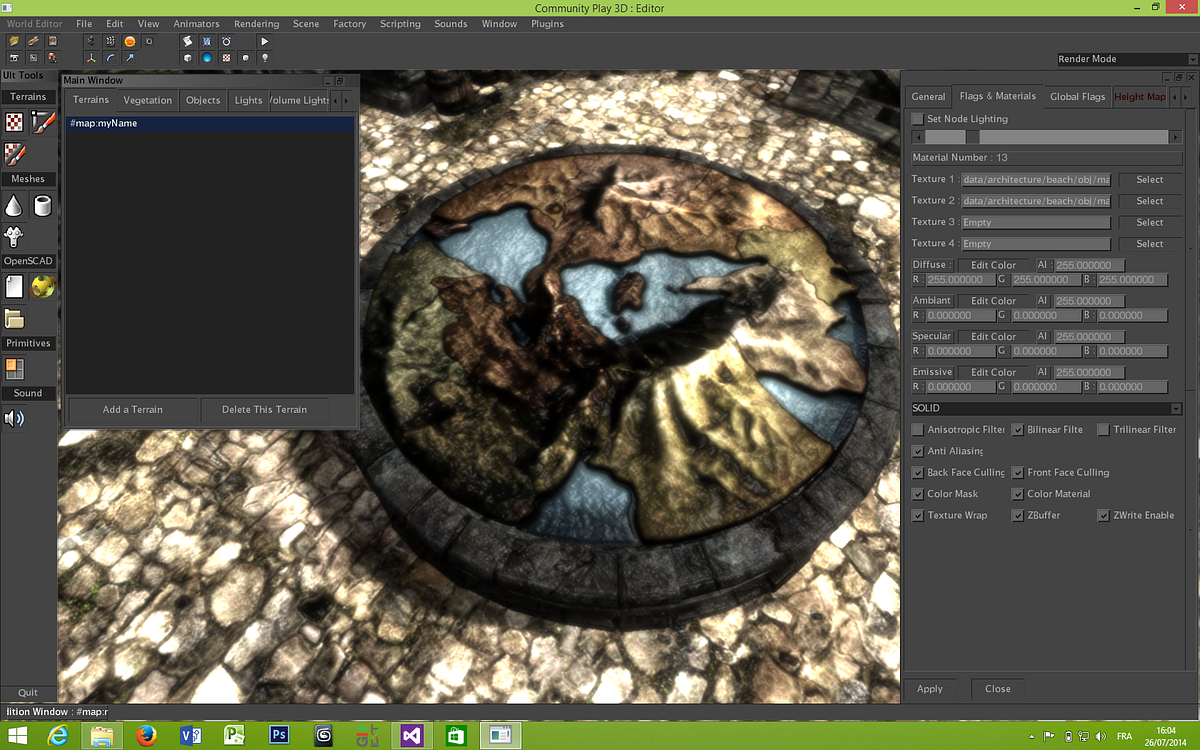Viewport: 1200px width, 750px height.
Task: Enable the Anisotropic Filter checkbox
Action: click(x=917, y=429)
